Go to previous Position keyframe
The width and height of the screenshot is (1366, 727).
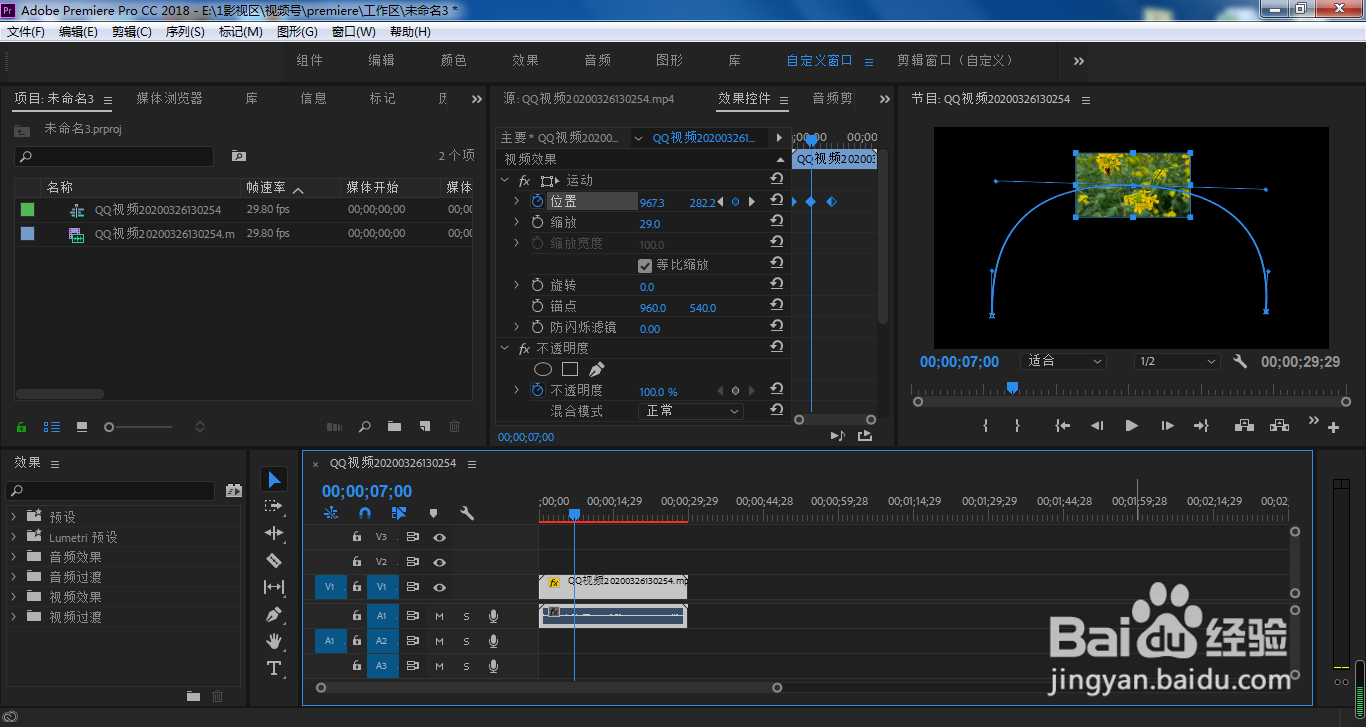pos(720,202)
